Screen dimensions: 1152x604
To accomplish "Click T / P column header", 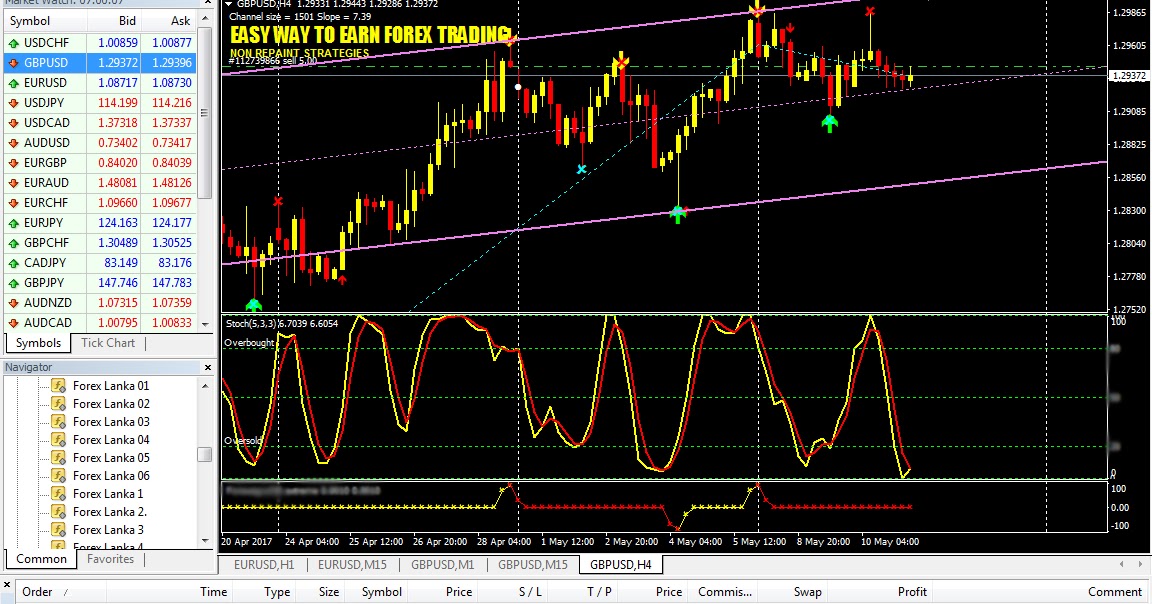I will click(581, 592).
